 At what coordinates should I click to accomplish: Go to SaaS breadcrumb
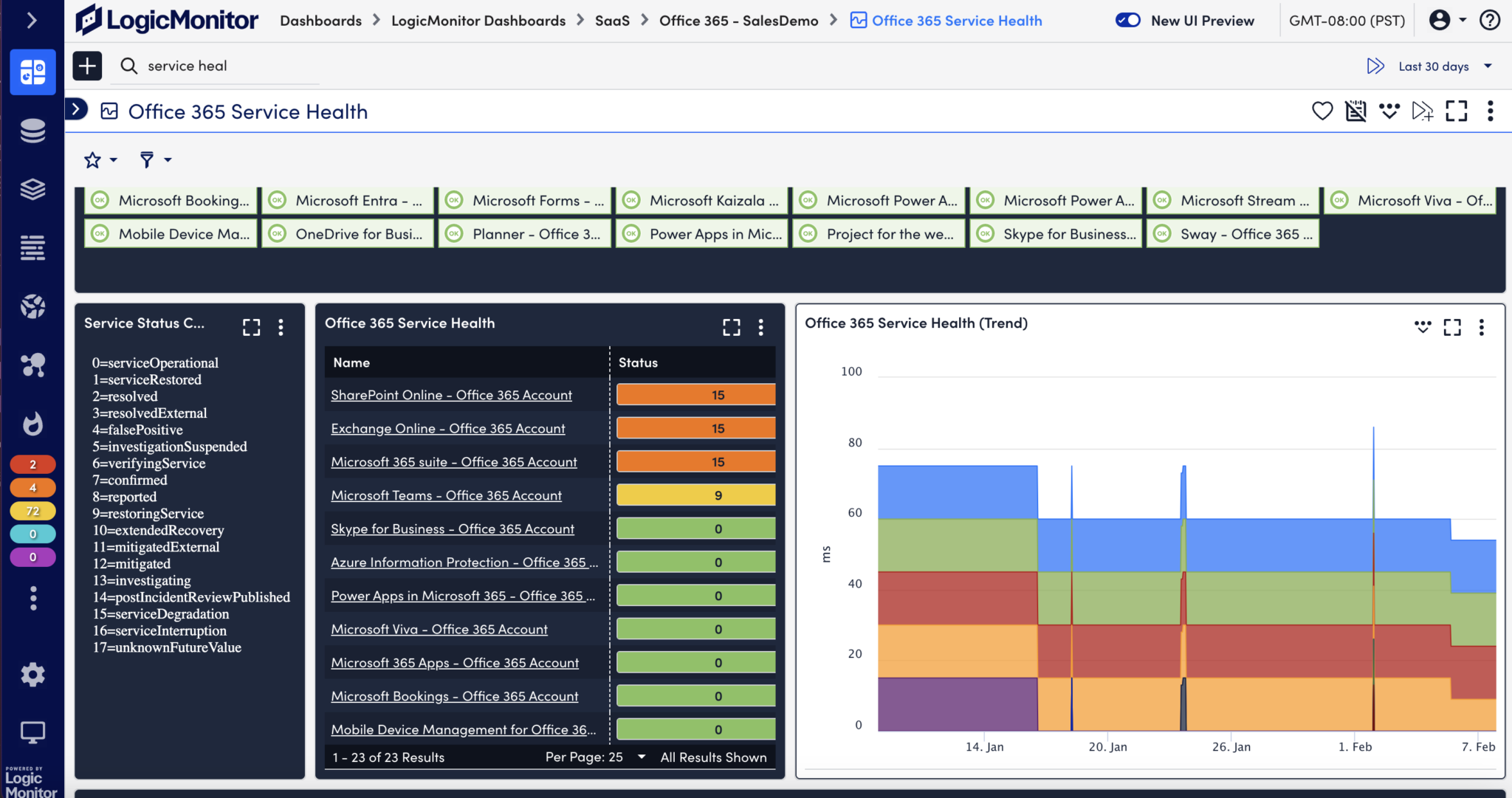pyautogui.click(x=612, y=21)
